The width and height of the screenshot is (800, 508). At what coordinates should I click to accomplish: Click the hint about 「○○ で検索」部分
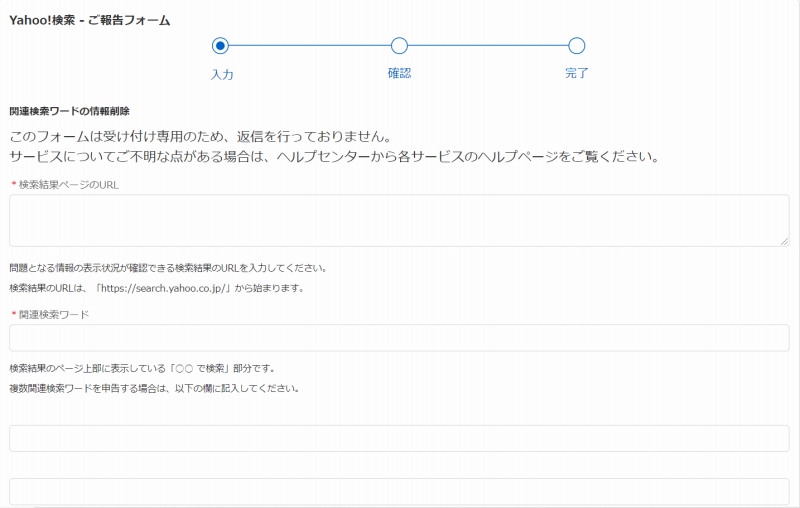[142, 368]
